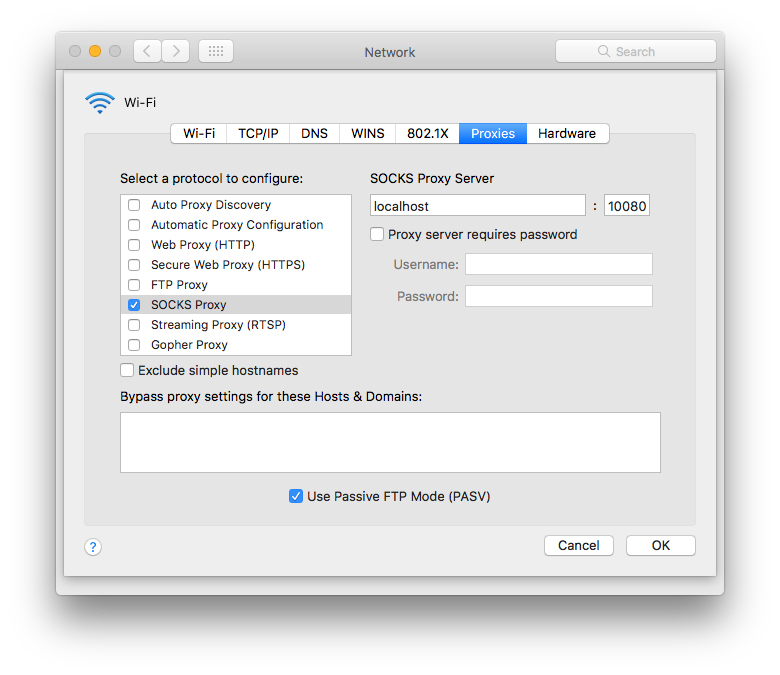Check Exclude simple hostnames
This screenshot has width=780, height=675.
[127, 370]
